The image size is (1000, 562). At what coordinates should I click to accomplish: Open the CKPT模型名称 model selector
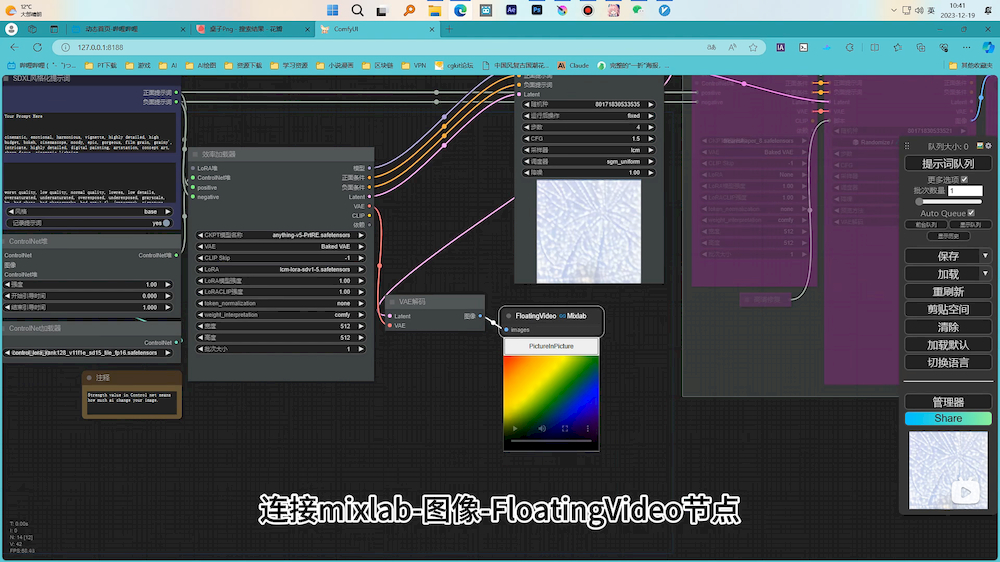click(x=281, y=235)
